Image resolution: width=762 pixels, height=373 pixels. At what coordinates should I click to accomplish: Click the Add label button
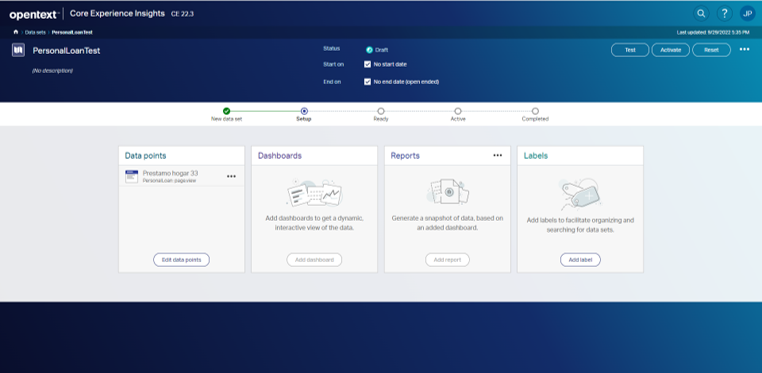tap(580, 260)
